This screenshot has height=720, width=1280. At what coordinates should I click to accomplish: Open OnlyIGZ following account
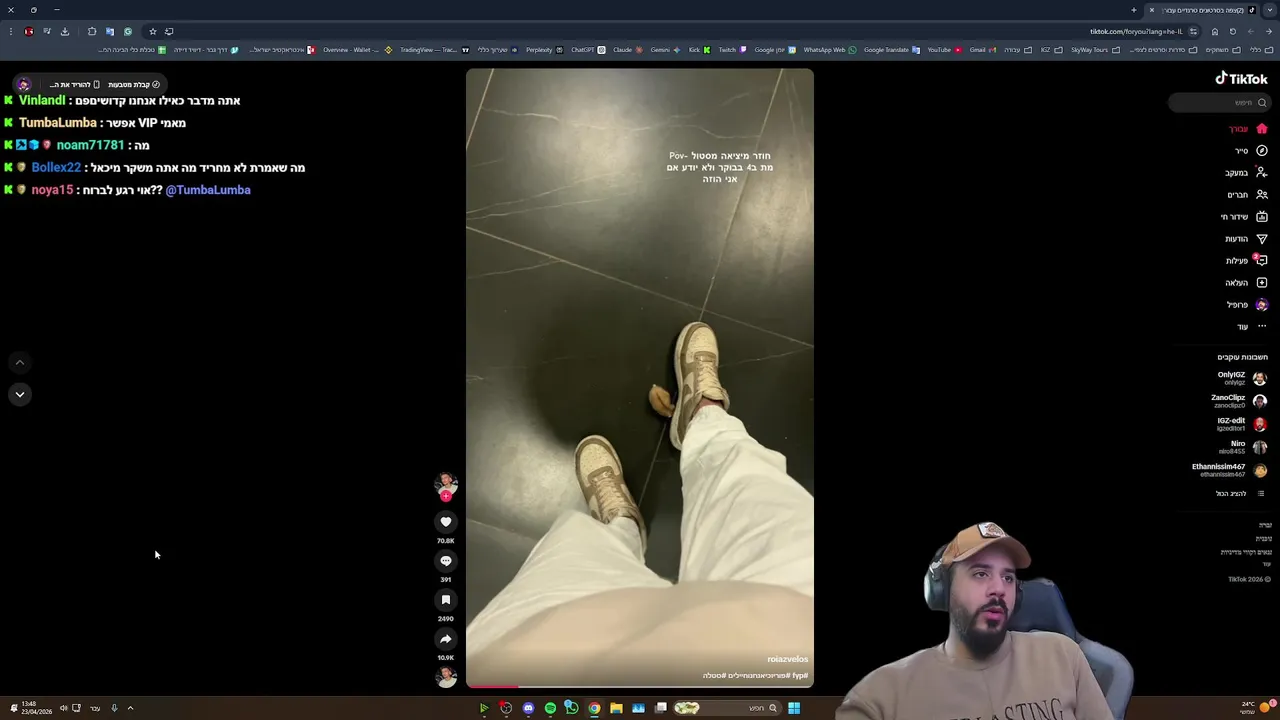click(1242, 378)
